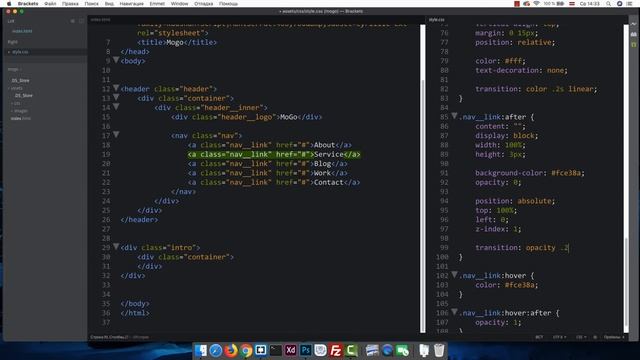
Task: Open the spaces indentation setting in status bar
Action: pos(614,337)
